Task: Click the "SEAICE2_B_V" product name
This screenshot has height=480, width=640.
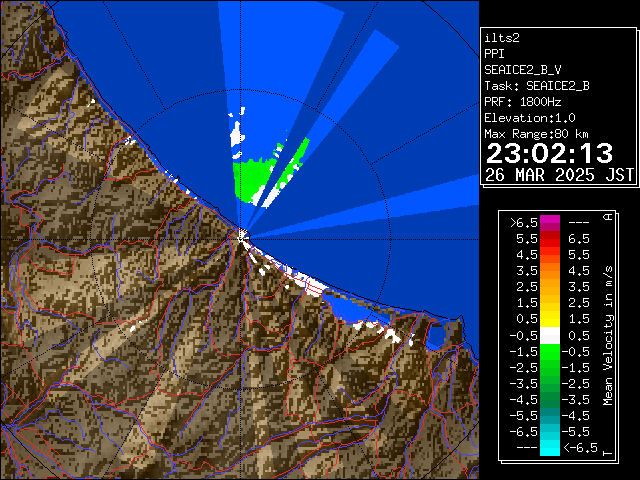Action: [522, 70]
